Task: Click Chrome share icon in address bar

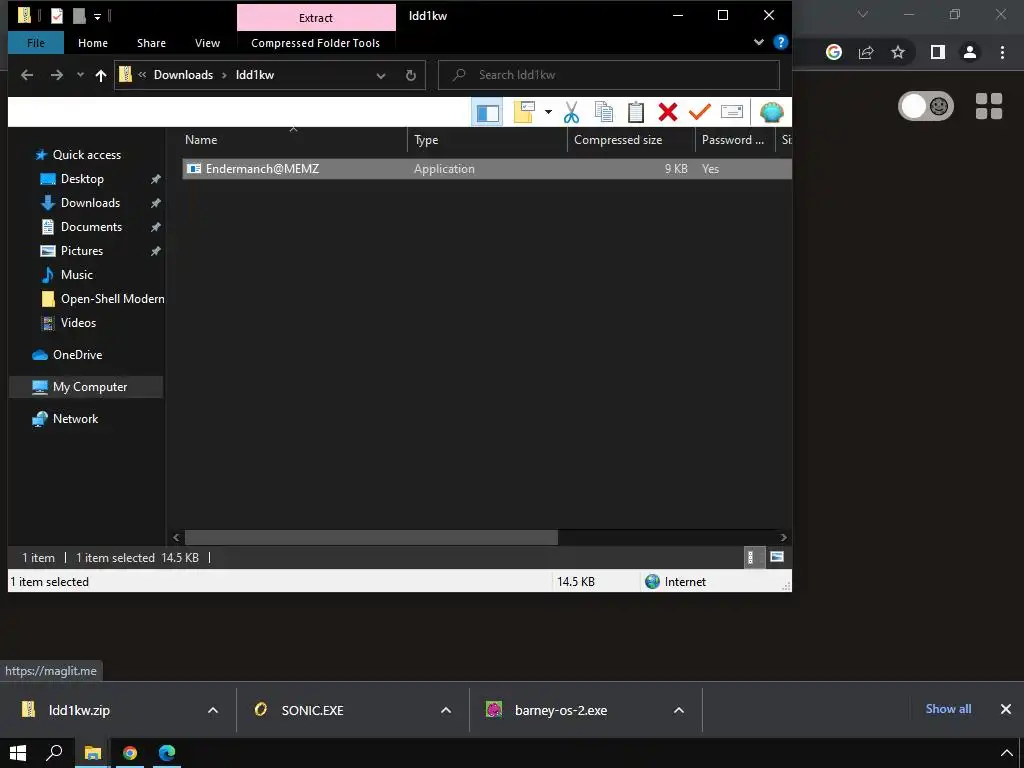Action: [x=866, y=52]
